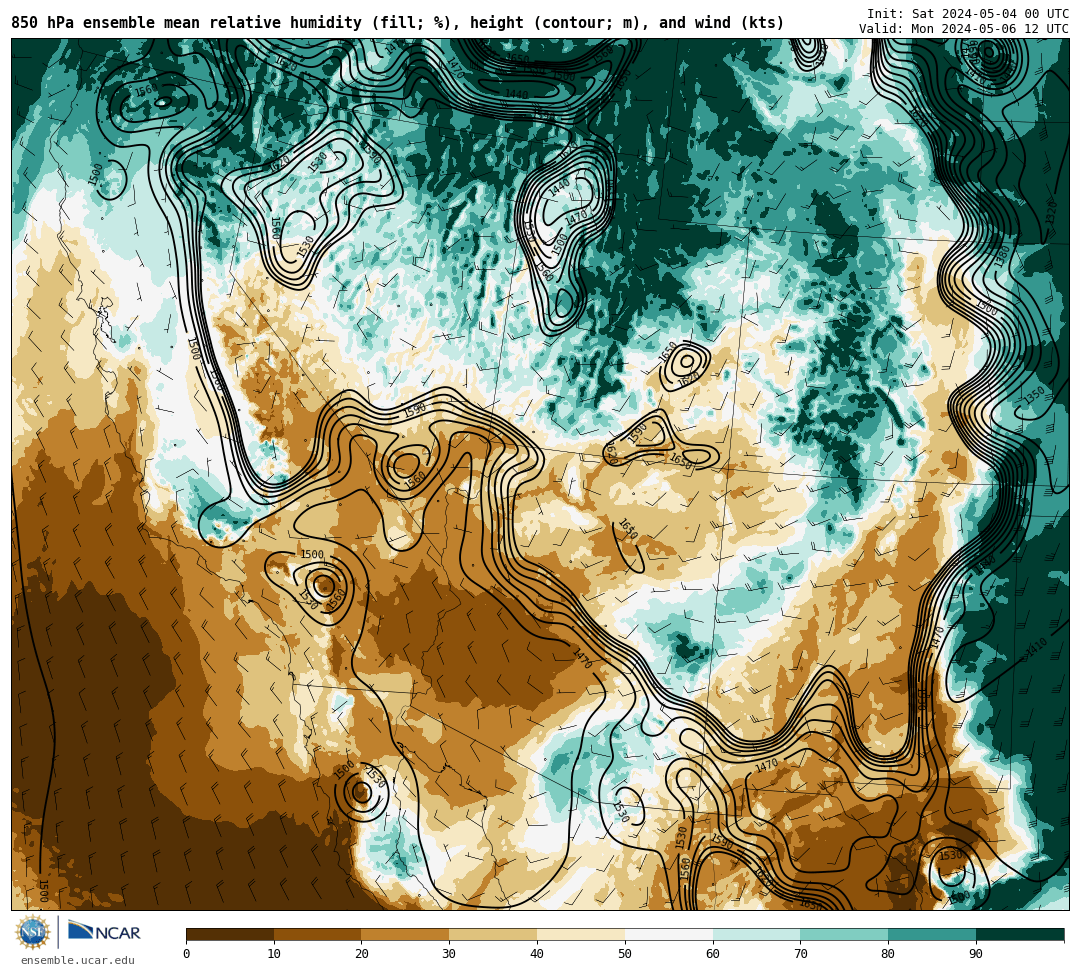Click colorbar tick label 60
Viewport: 1080px width, 973px height.
pos(713,954)
